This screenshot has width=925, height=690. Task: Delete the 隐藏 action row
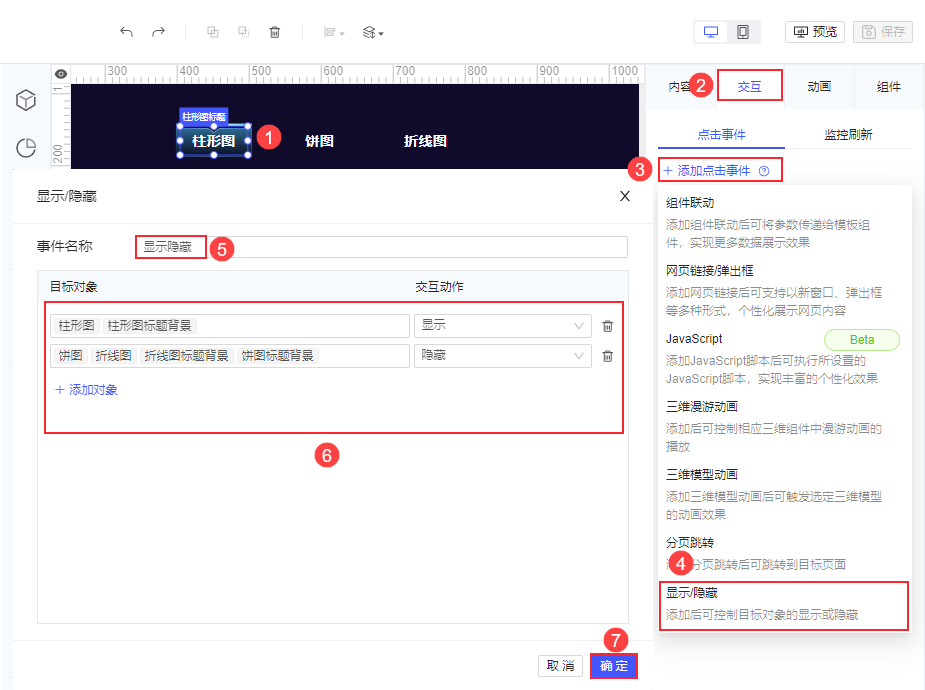(608, 356)
